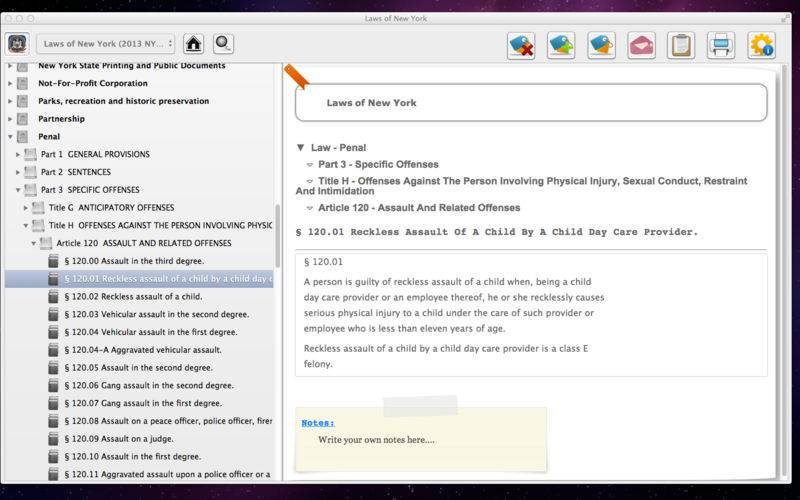The image size is (800, 500).
Task: Open the magnifier search tool
Action: point(223,44)
